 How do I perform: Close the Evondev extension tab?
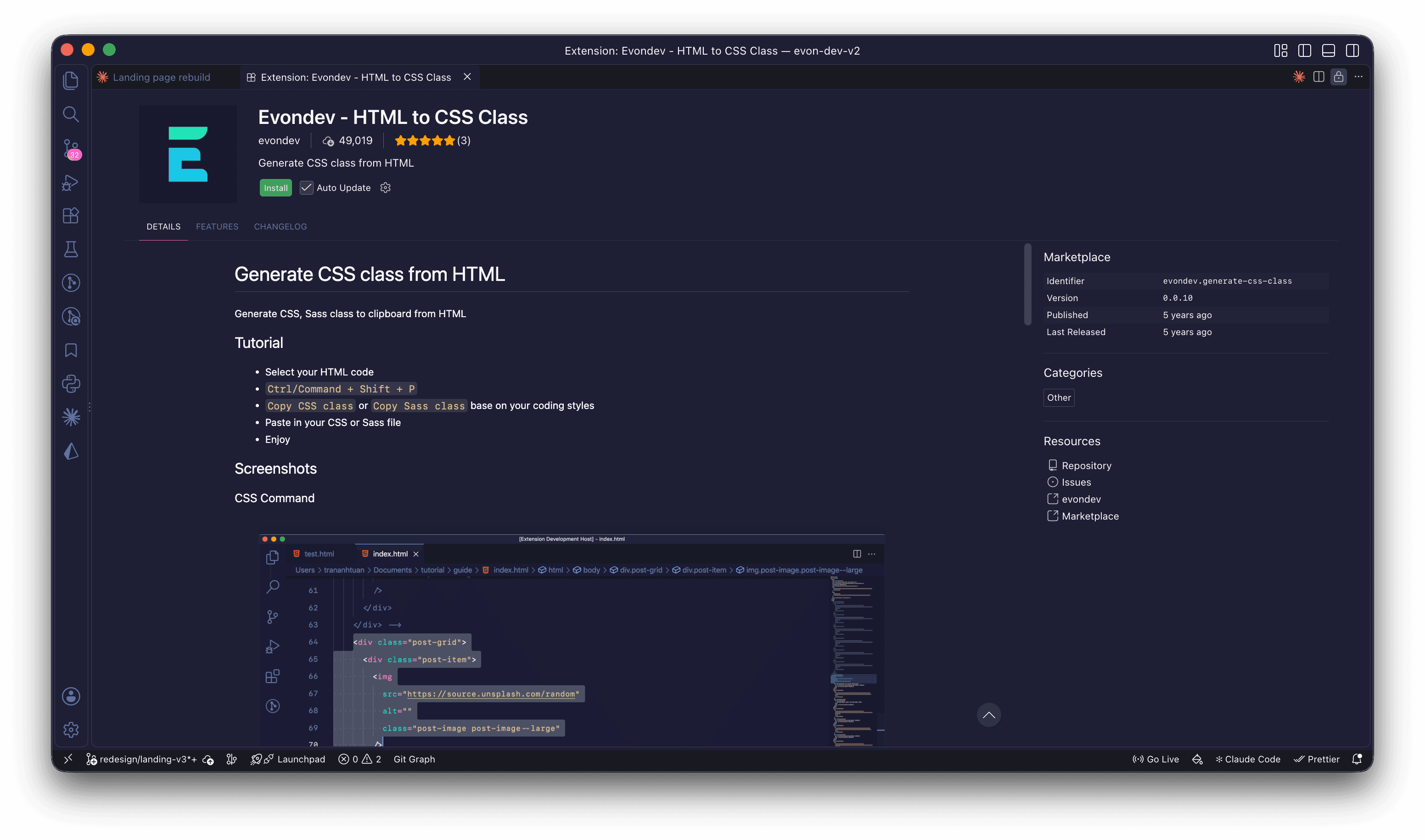tap(467, 77)
